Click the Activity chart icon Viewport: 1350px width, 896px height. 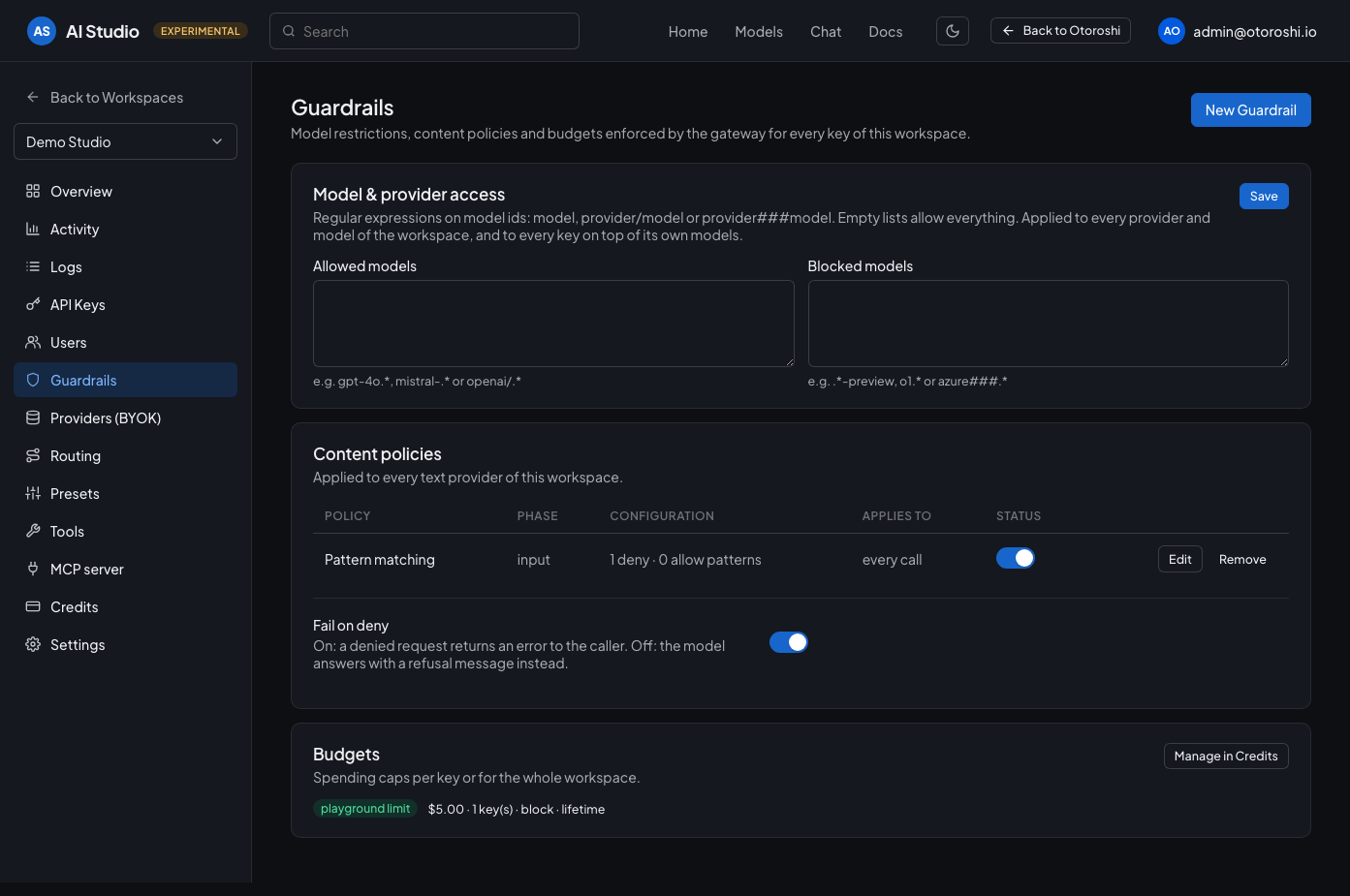point(33,229)
